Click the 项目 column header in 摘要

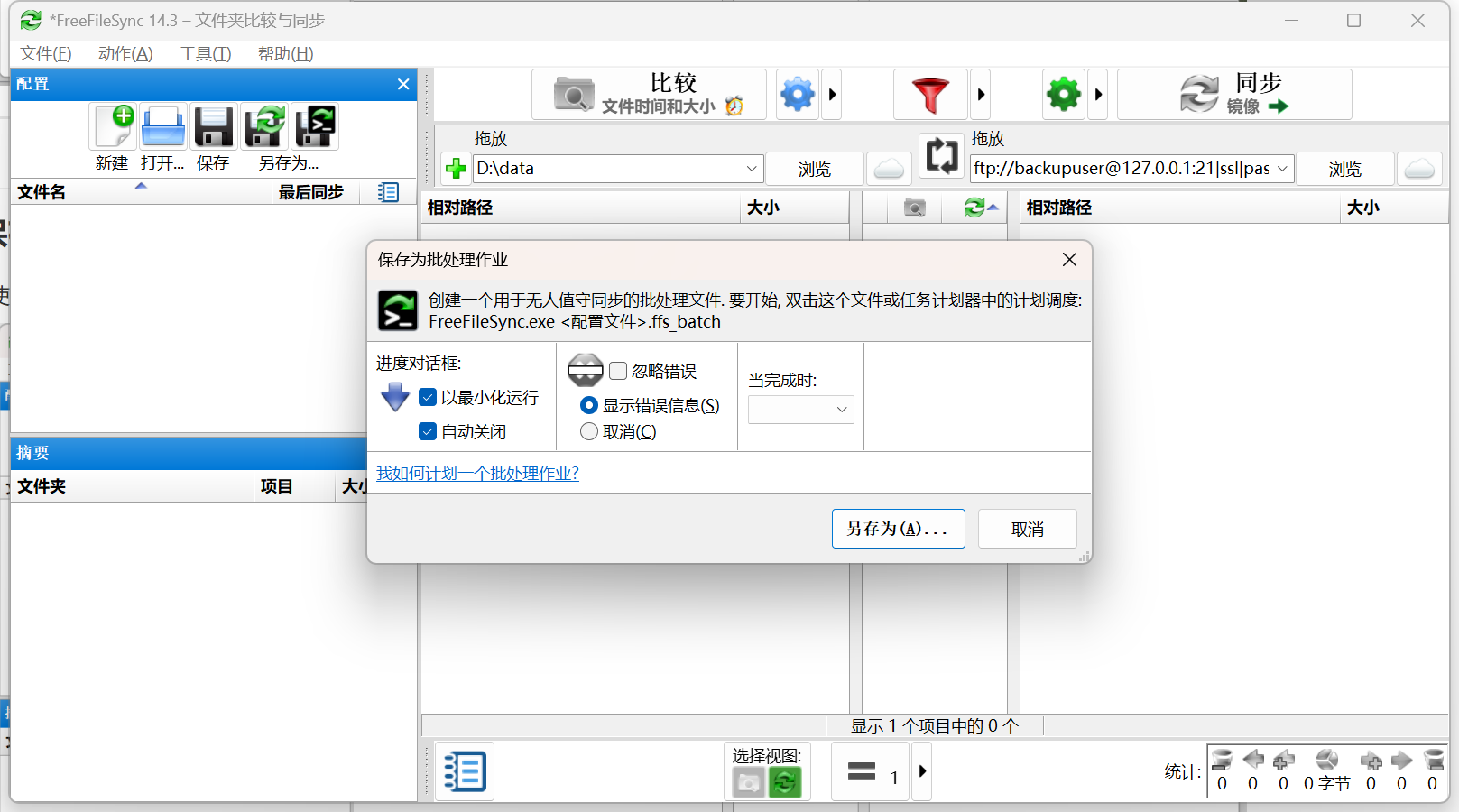tap(293, 487)
